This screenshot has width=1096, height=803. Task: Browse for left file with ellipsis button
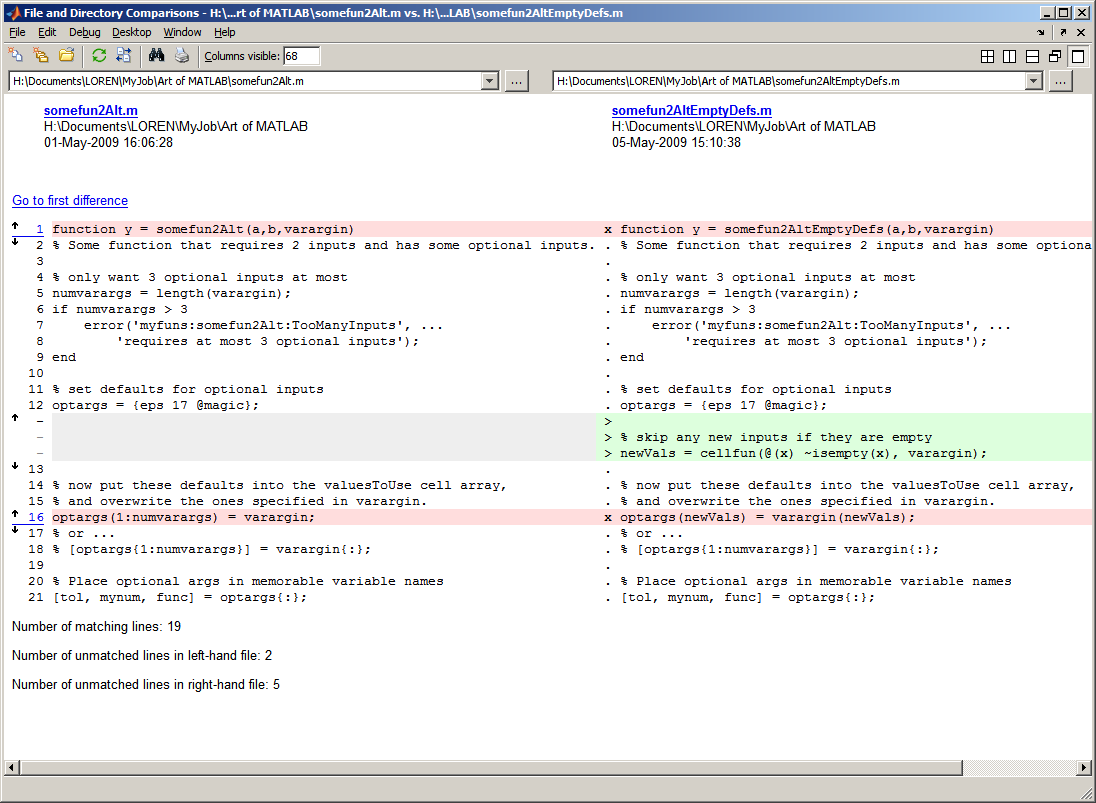click(x=516, y=82)
